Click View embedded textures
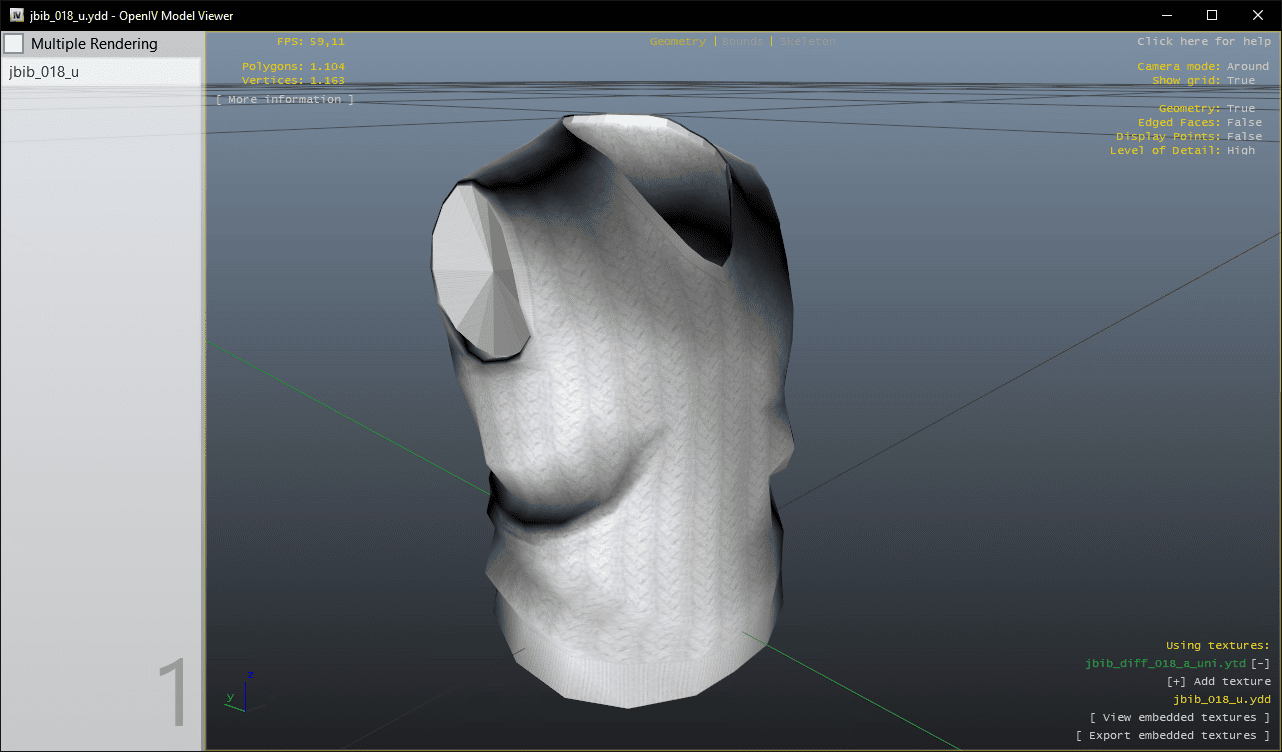 click(x=1180, y=718)
